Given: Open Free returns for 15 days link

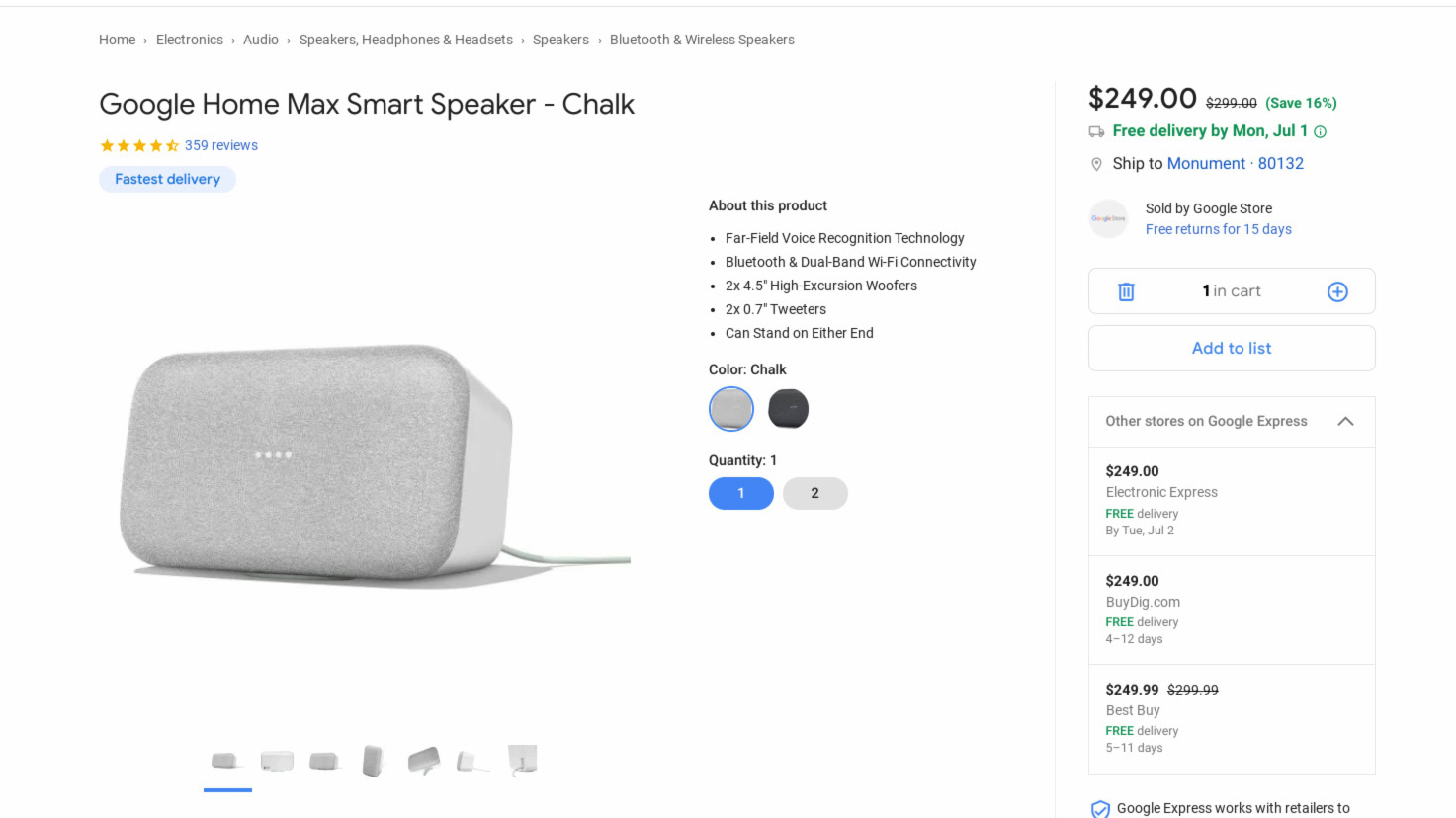Looking at the screenshot, I should coord(1218,229).
